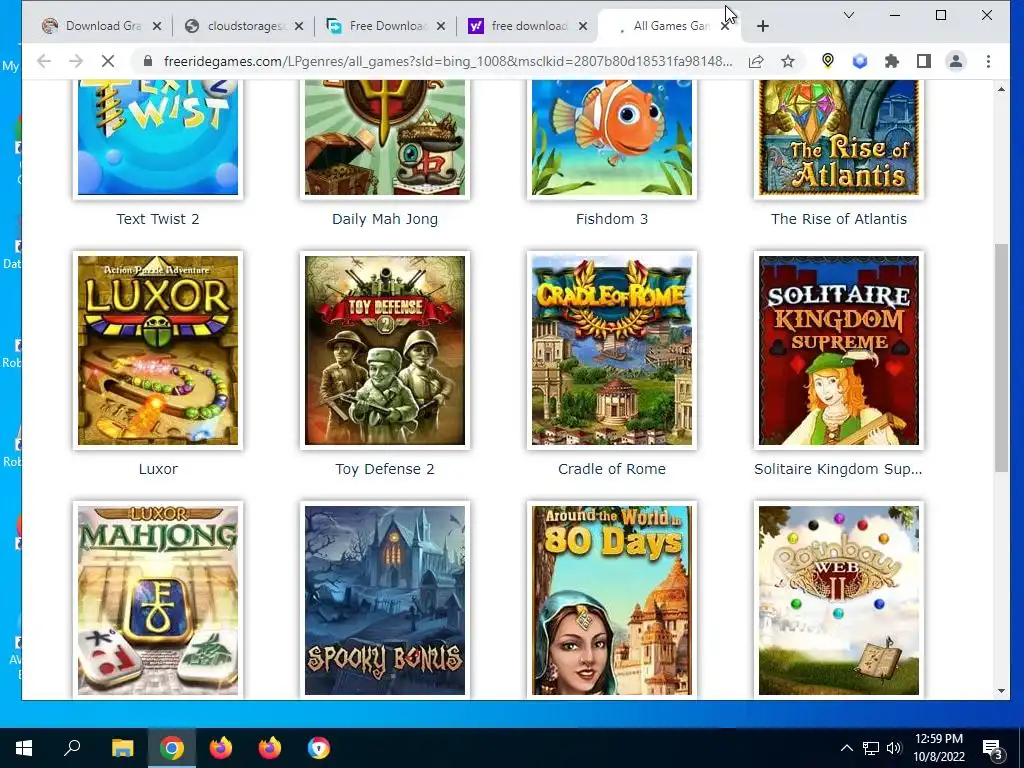Go forward using the forward arrow
The image size is (1024, 768).
[x=76, y=61]
